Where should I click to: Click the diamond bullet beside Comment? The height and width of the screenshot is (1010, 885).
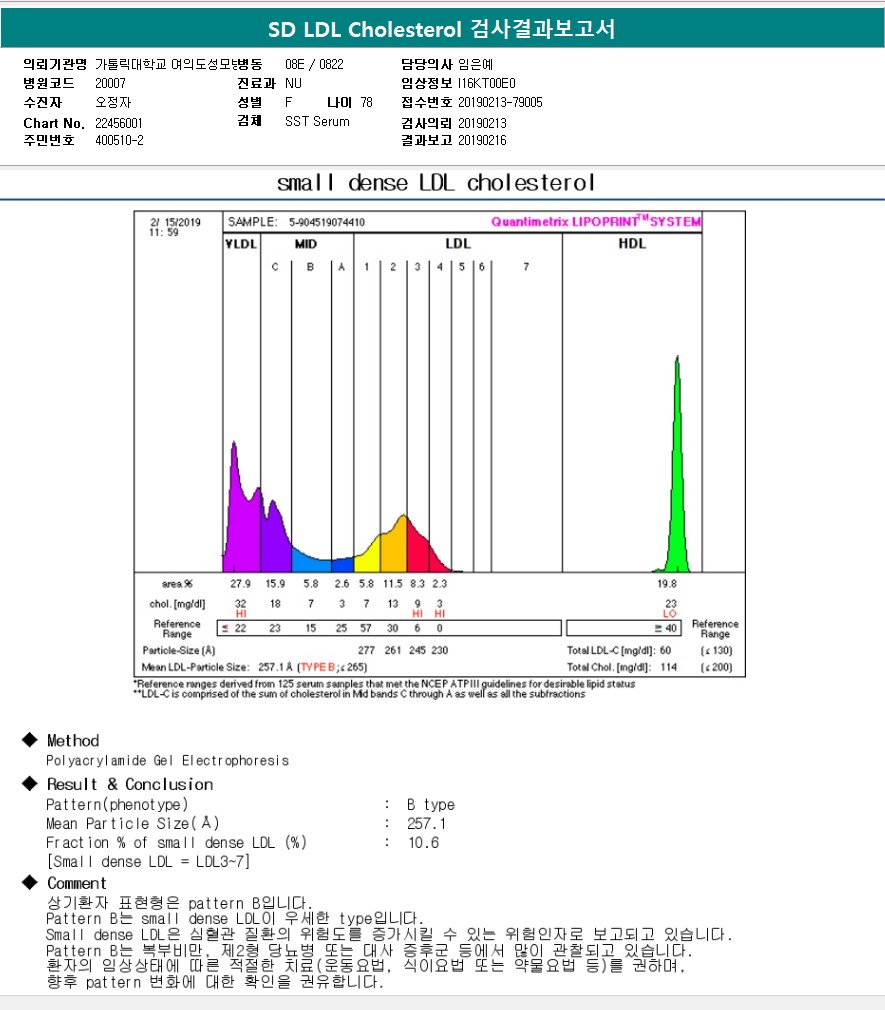29,884
